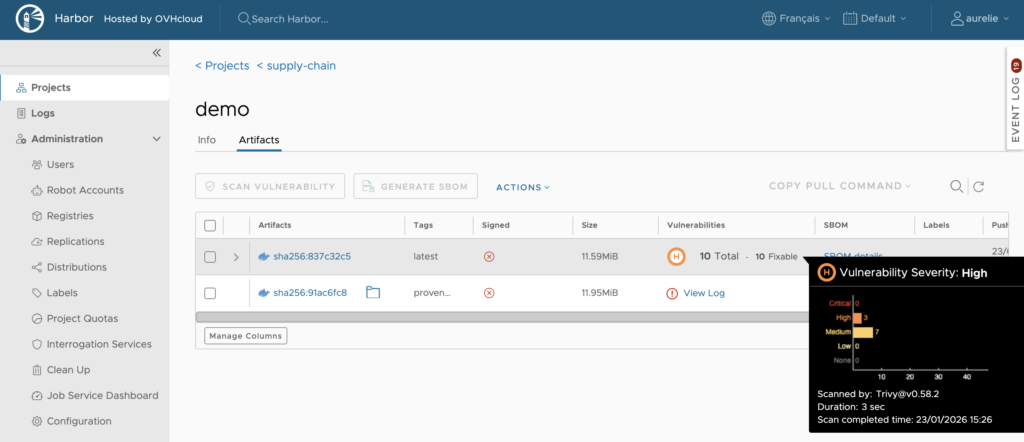
Task: Open Robot Accounts in the sidebar
Action: [85, 190]
